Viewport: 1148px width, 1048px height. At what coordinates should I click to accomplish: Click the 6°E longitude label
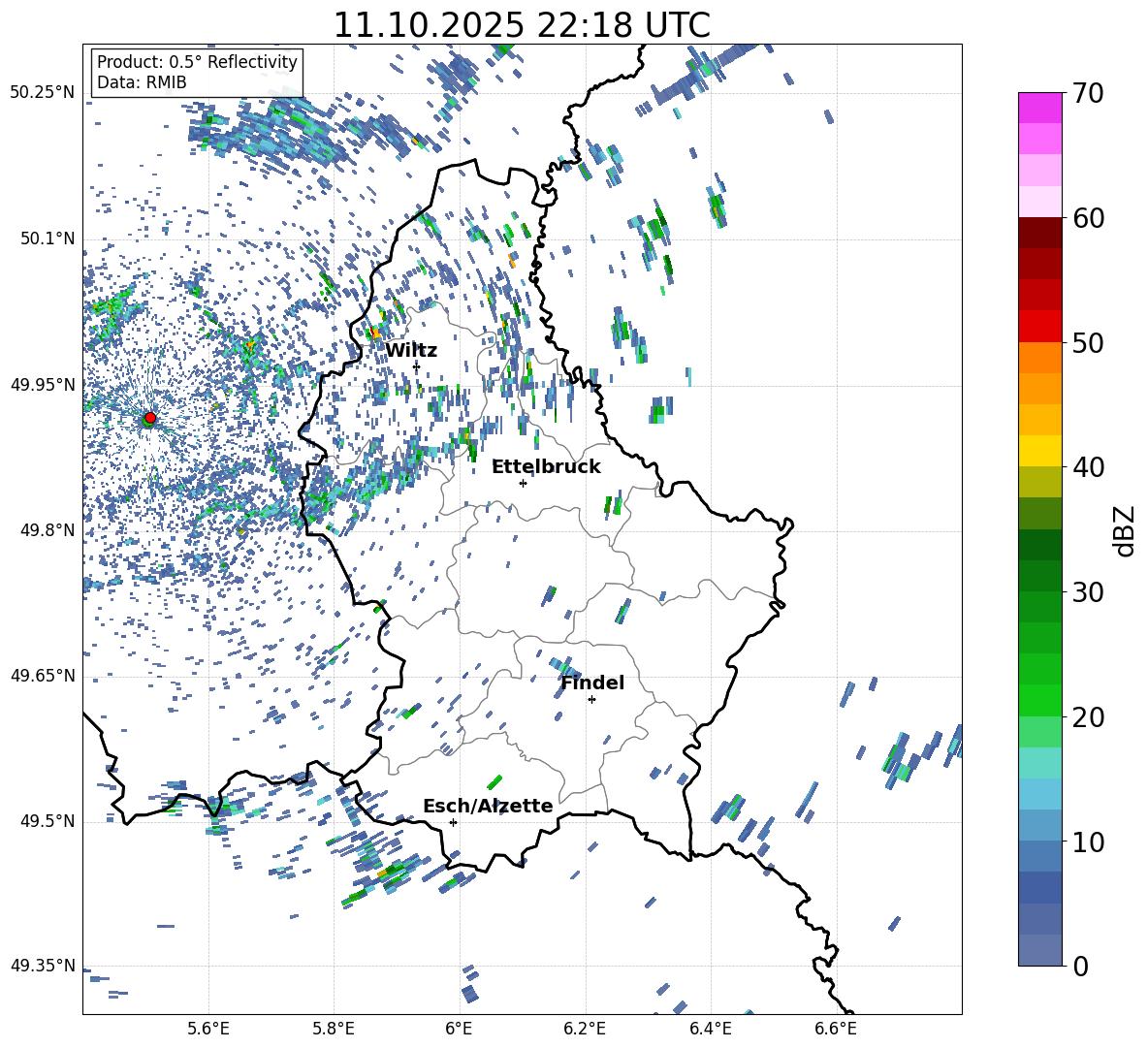[459, 1029]
